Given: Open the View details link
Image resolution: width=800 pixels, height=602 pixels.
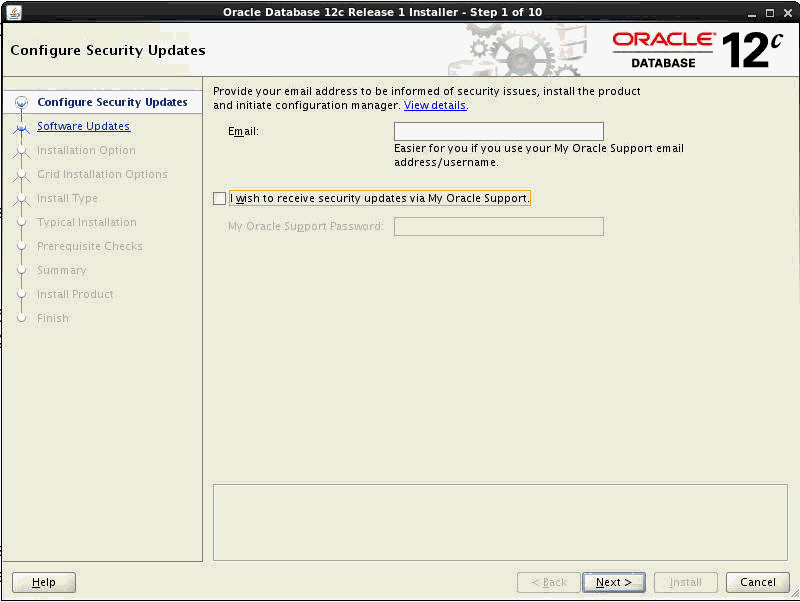Looking at the screenshot, I should [x=435, y=104].
